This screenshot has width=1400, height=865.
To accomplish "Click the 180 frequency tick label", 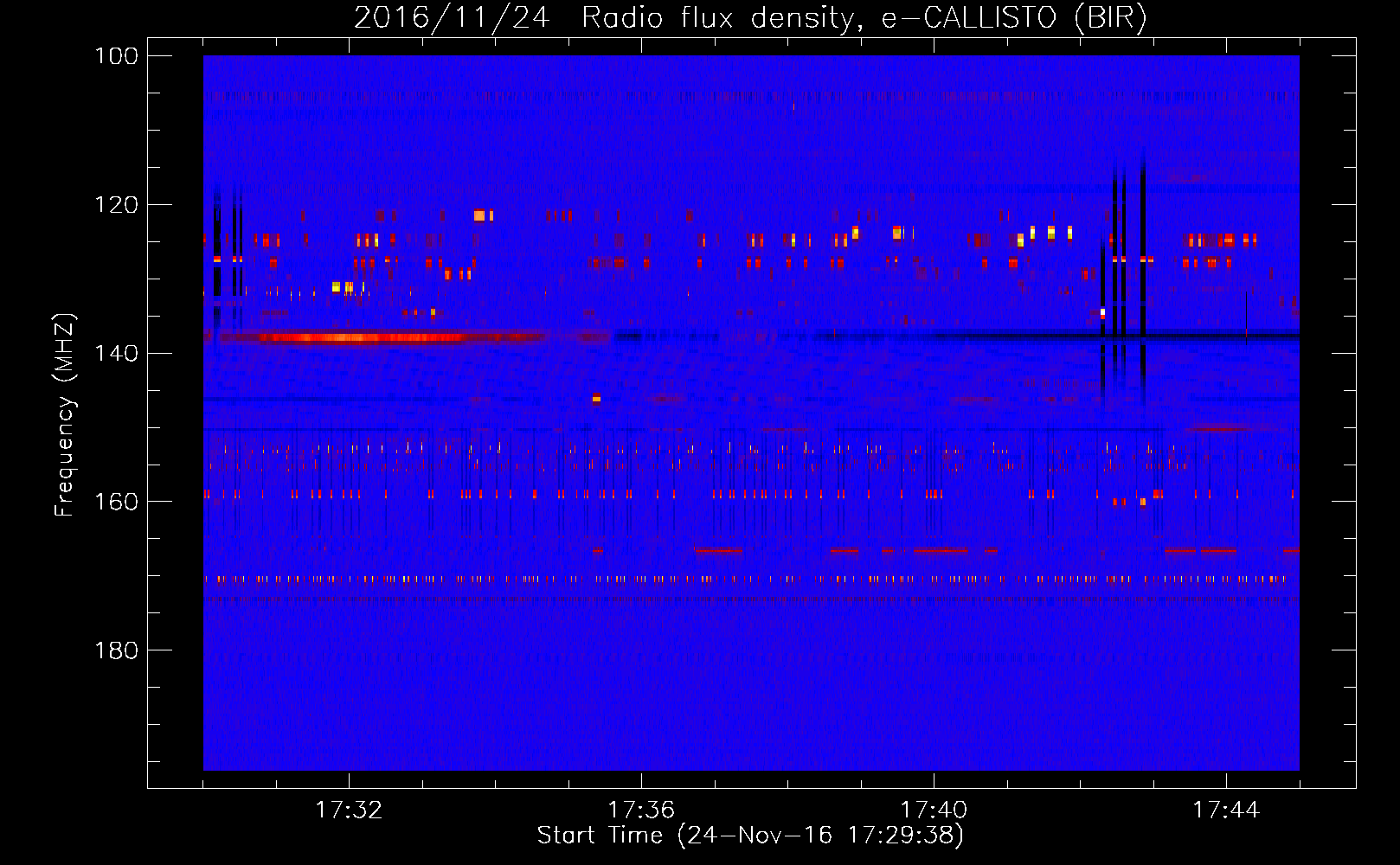I will [117, 650].
